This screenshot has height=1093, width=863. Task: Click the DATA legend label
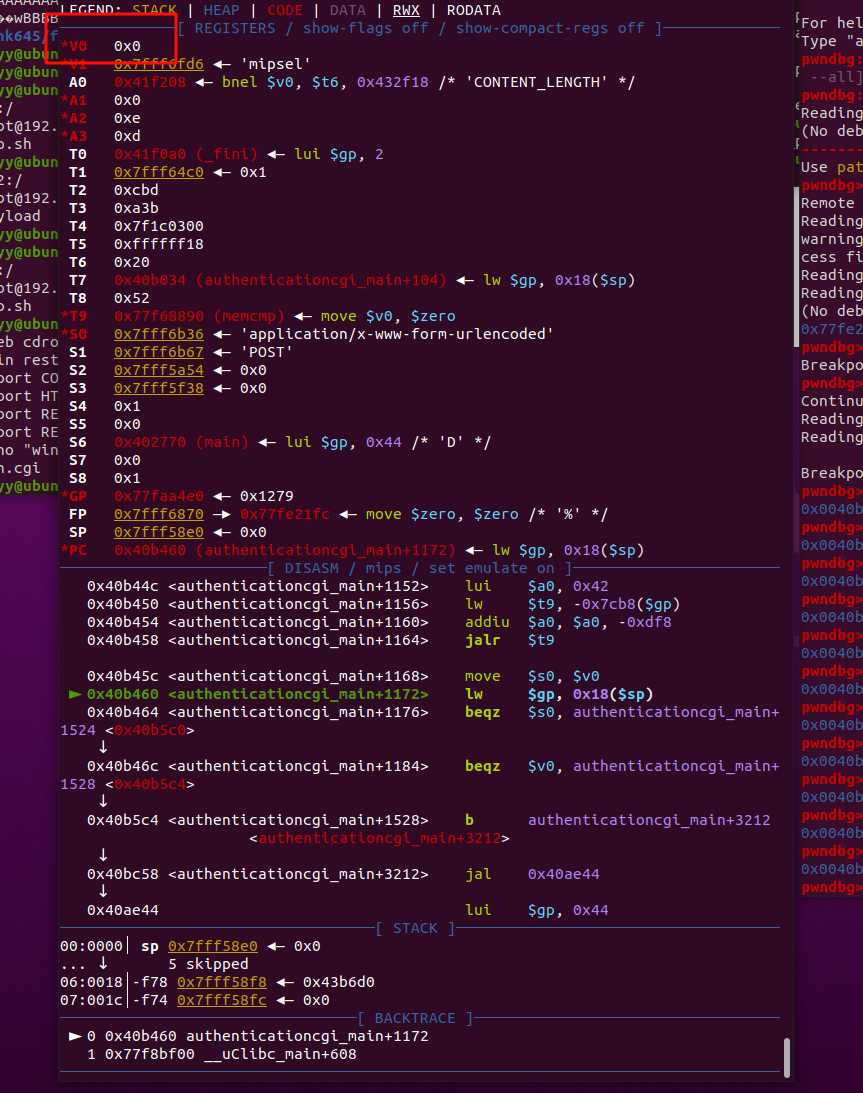pos(348,10)
